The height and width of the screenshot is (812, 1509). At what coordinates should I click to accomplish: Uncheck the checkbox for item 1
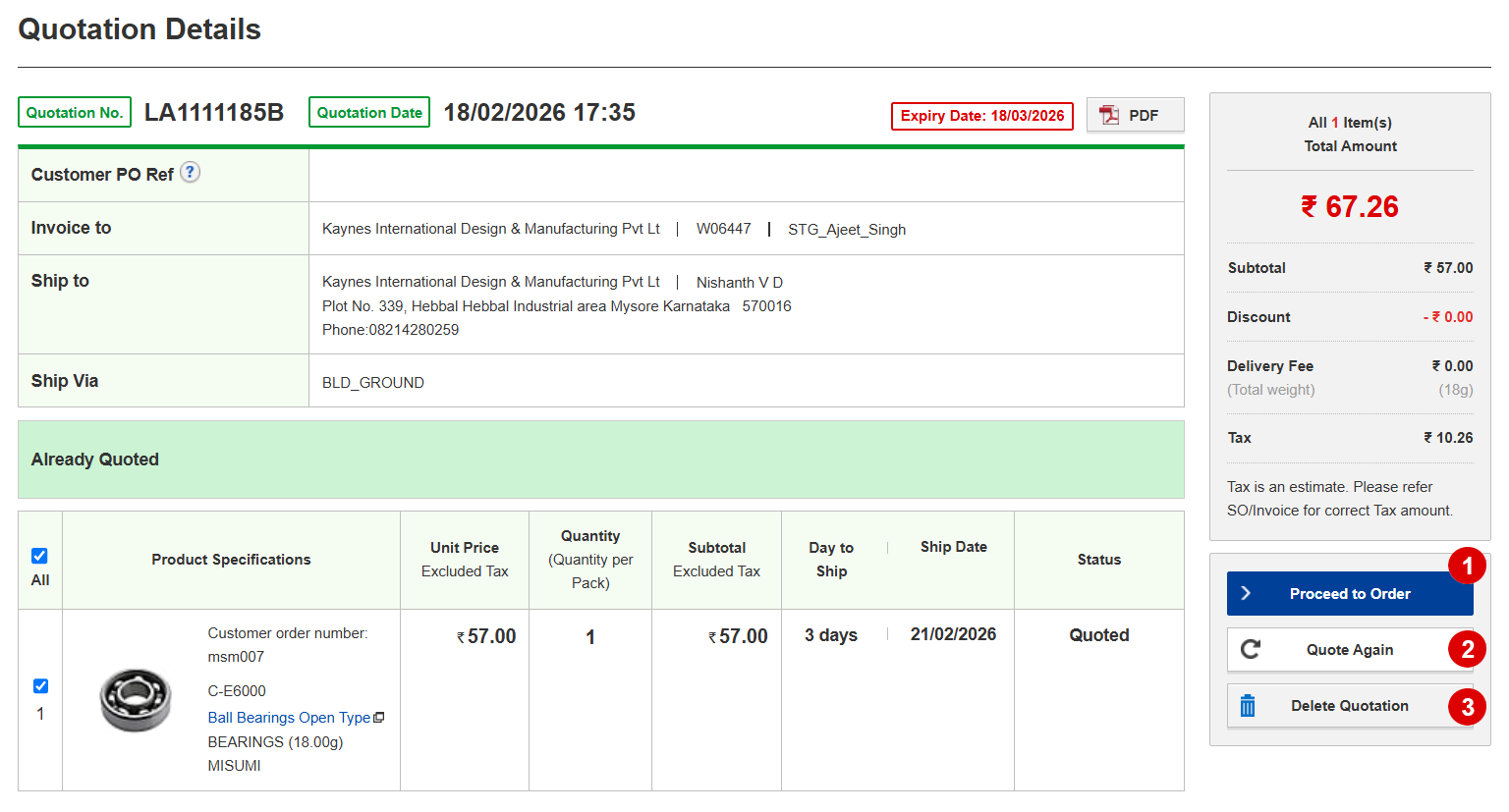coord(40,686)
